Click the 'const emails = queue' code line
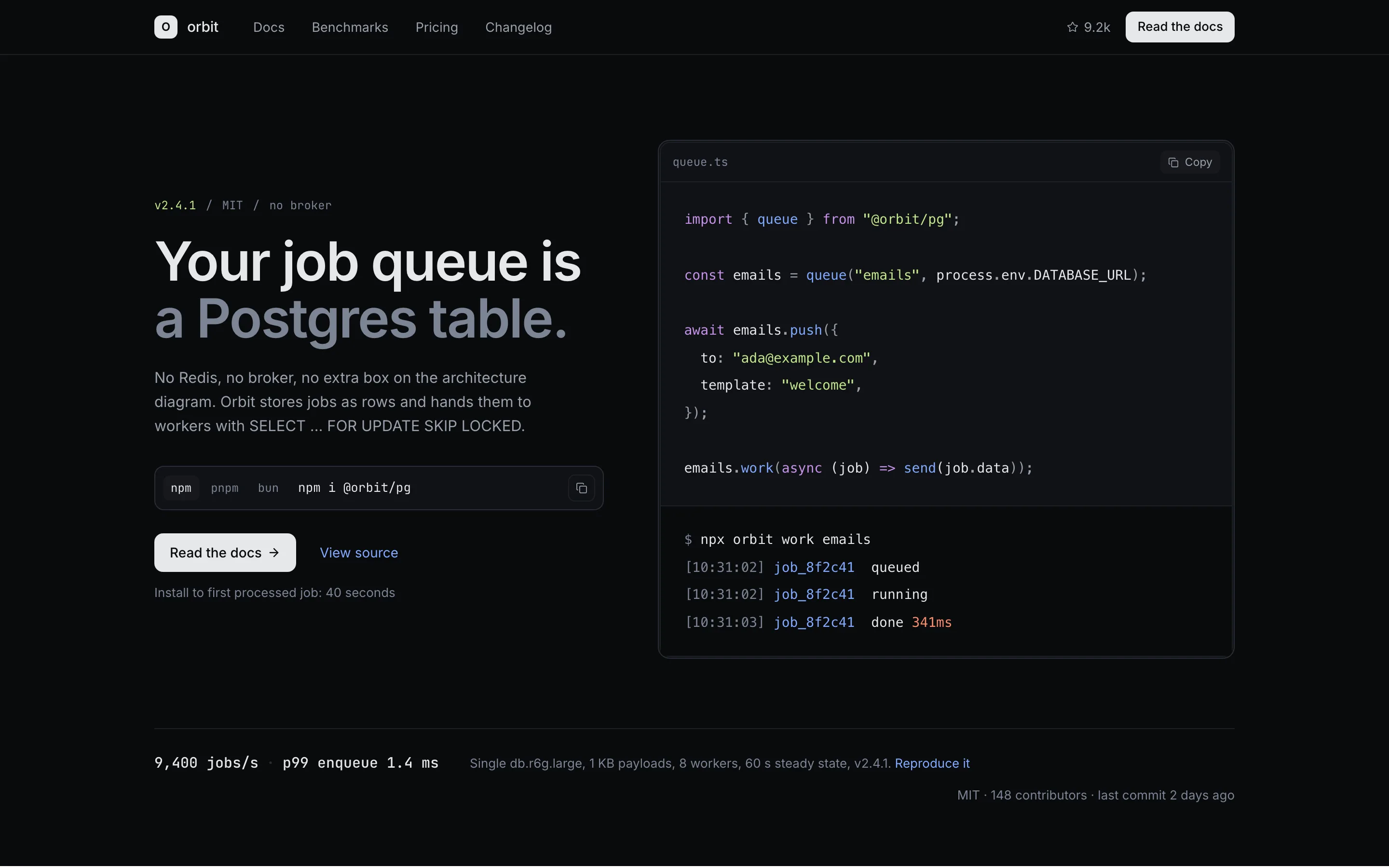1389x868 pixels. (915, 275)
